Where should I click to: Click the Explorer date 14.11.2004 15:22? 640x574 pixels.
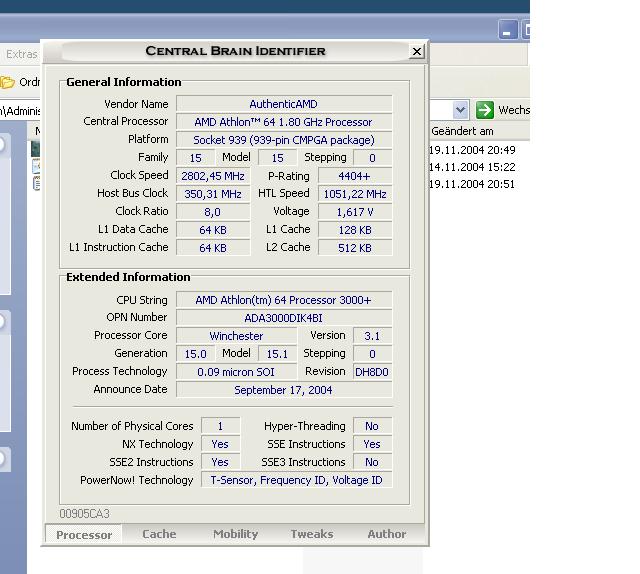click(472, 167)
